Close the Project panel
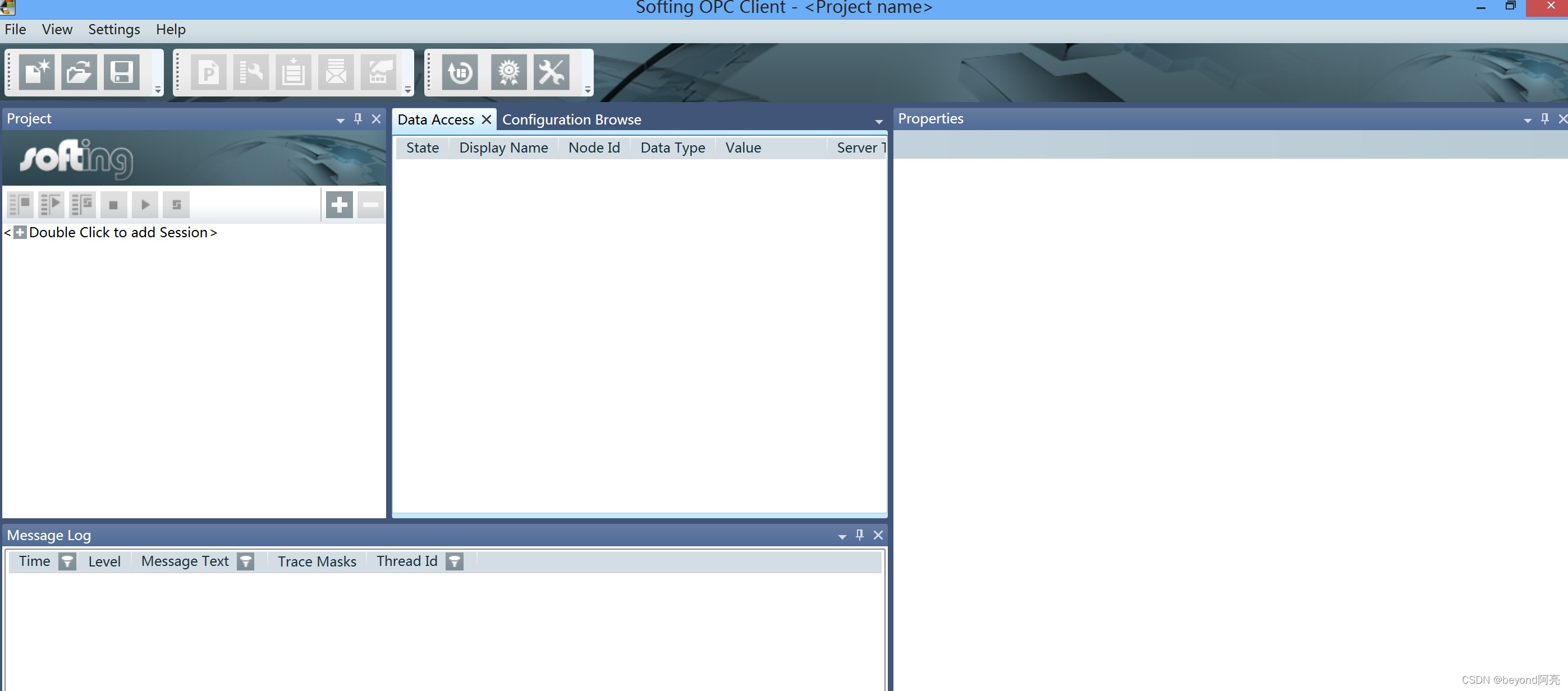 coord(376,118)
